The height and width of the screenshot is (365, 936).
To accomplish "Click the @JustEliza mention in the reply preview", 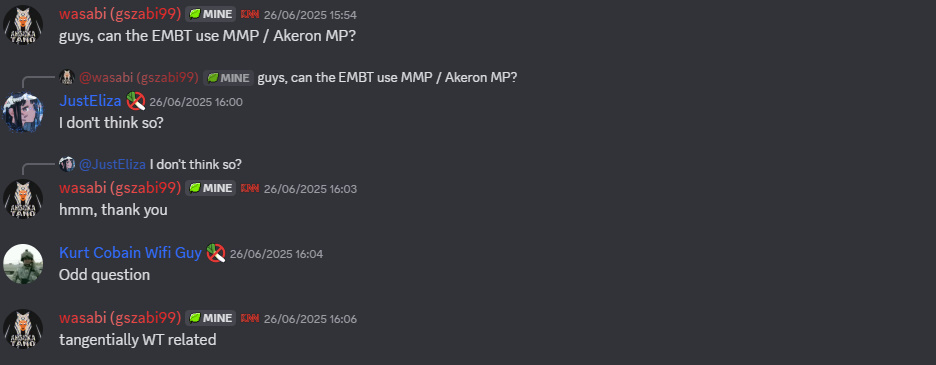I will [x=112, y=164].
